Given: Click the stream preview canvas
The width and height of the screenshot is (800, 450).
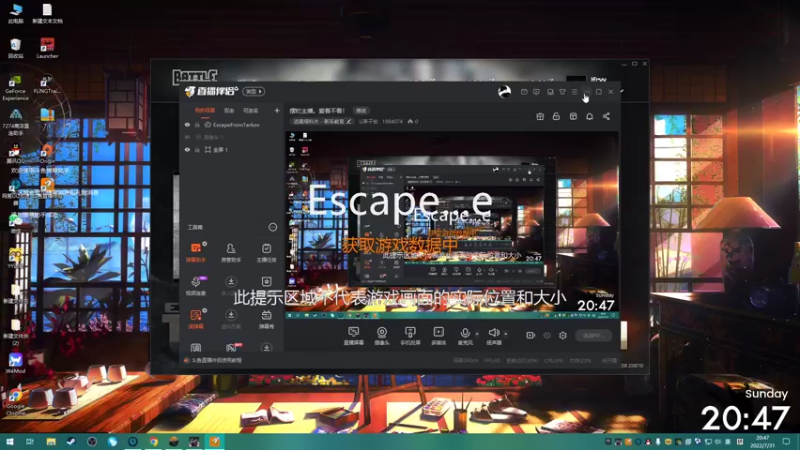Looking at the screenshot, I should 452,225.
